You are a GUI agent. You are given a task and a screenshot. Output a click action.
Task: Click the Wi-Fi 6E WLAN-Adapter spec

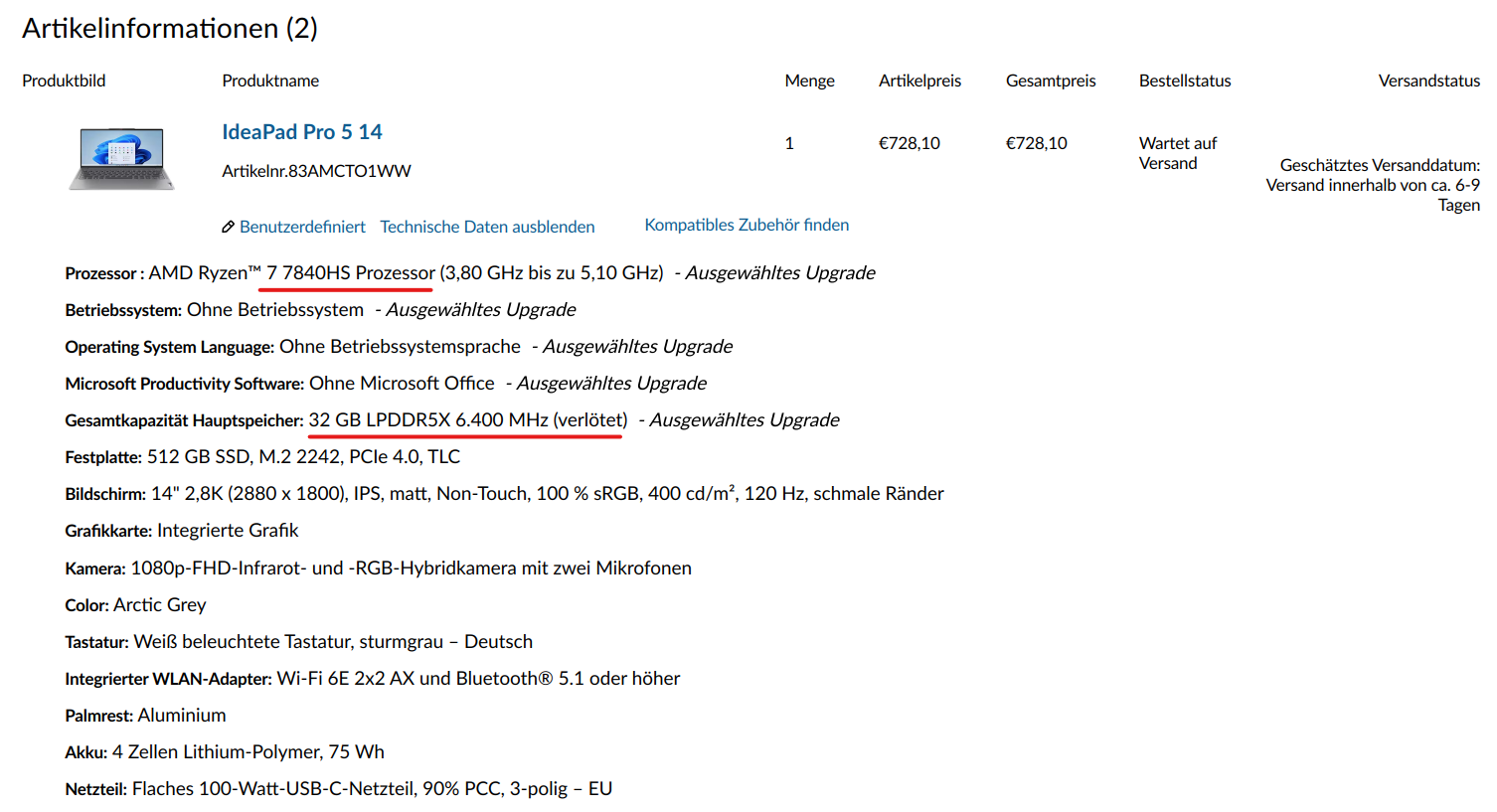coord(373,678)
